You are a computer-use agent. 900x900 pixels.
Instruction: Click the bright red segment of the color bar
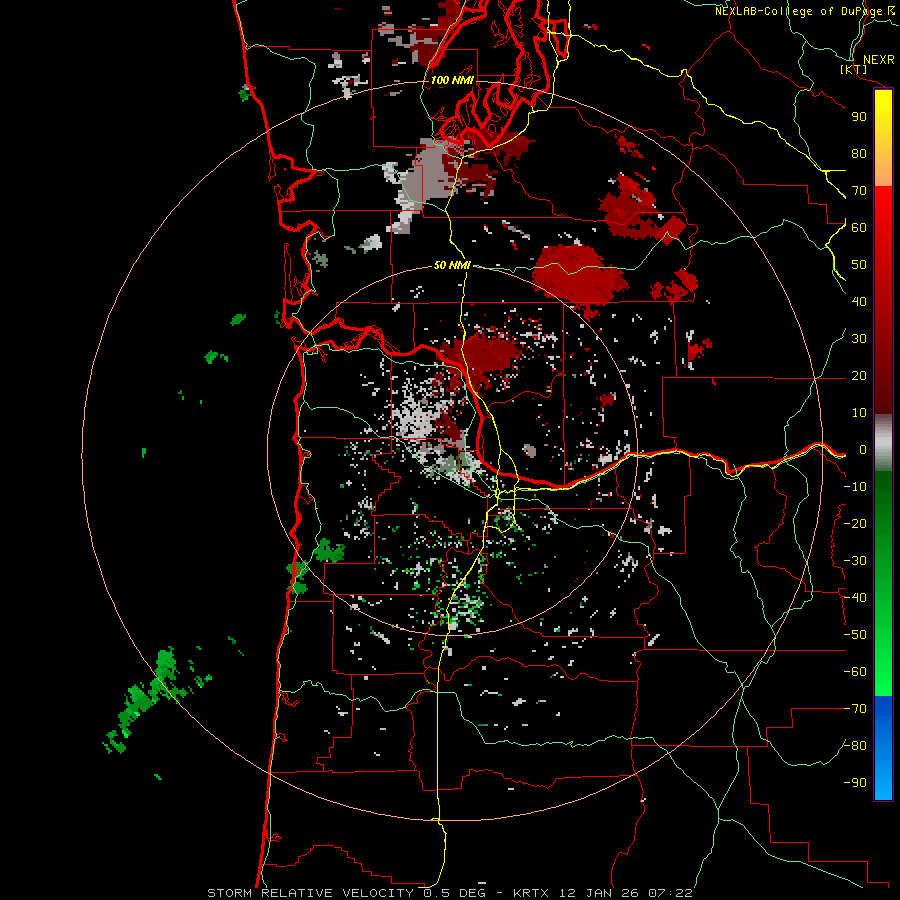(883, 212)
